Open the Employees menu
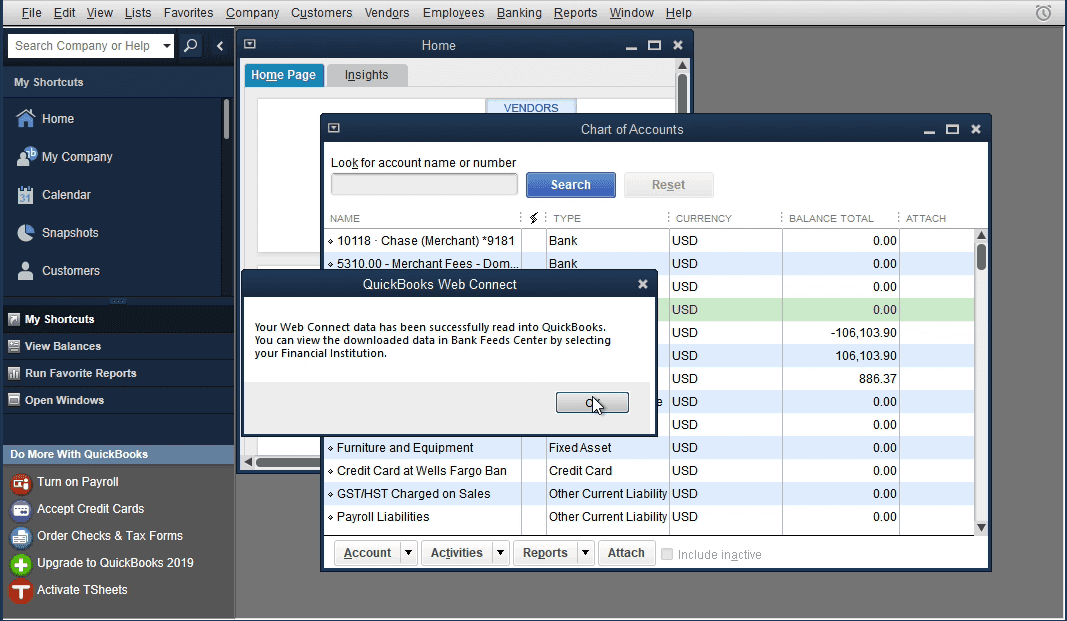The height and width of the screenshot is (621, 1067). click(x=453, y=13)
